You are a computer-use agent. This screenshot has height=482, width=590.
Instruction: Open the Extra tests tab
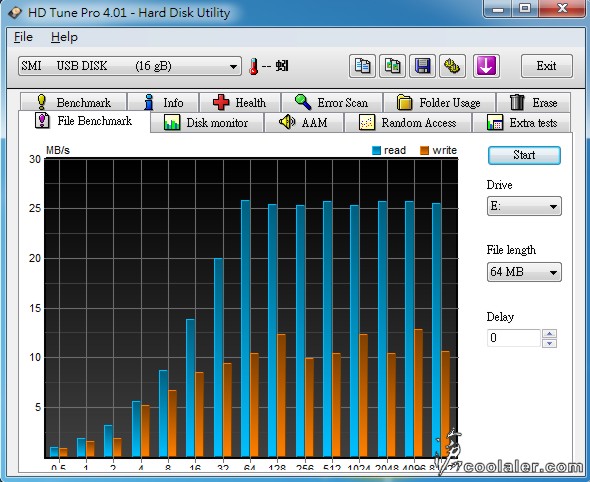522,123
